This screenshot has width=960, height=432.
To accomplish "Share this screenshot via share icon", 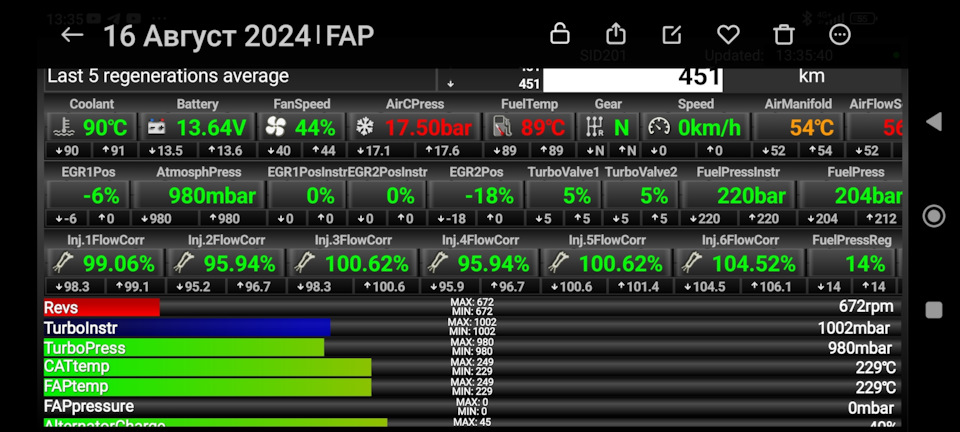I will click(616, 34).
